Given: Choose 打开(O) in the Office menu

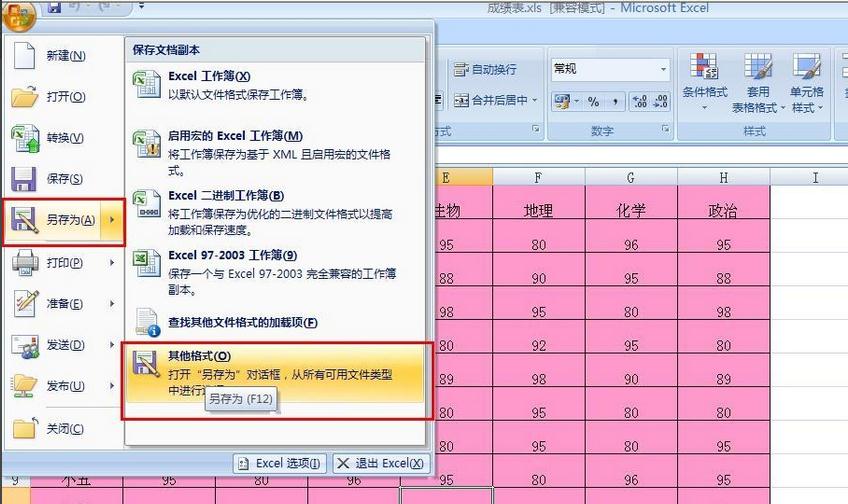Looking at the screenshot, I should pyautogui.click(x=64, y=96).
